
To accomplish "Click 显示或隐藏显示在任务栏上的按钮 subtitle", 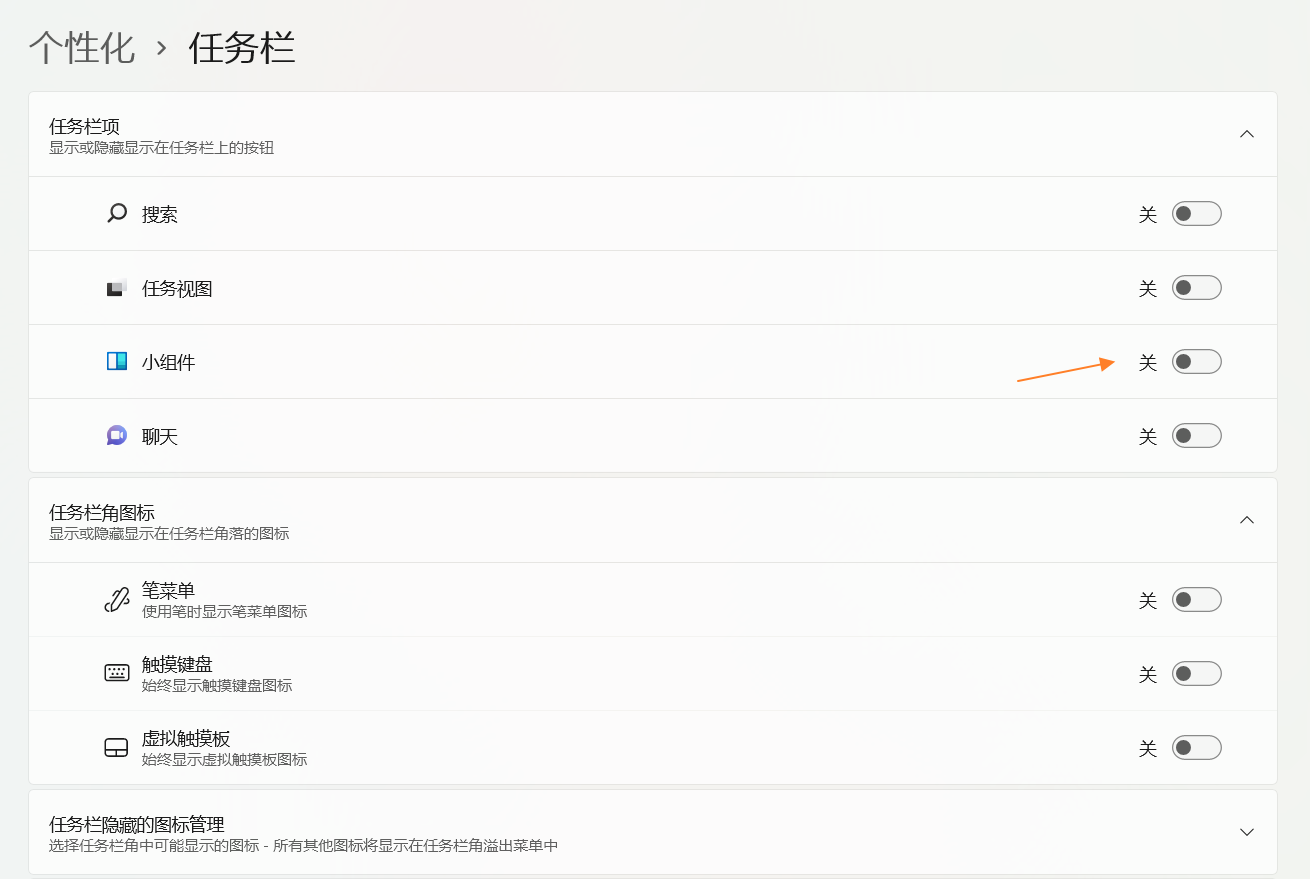I will [162, 148].
